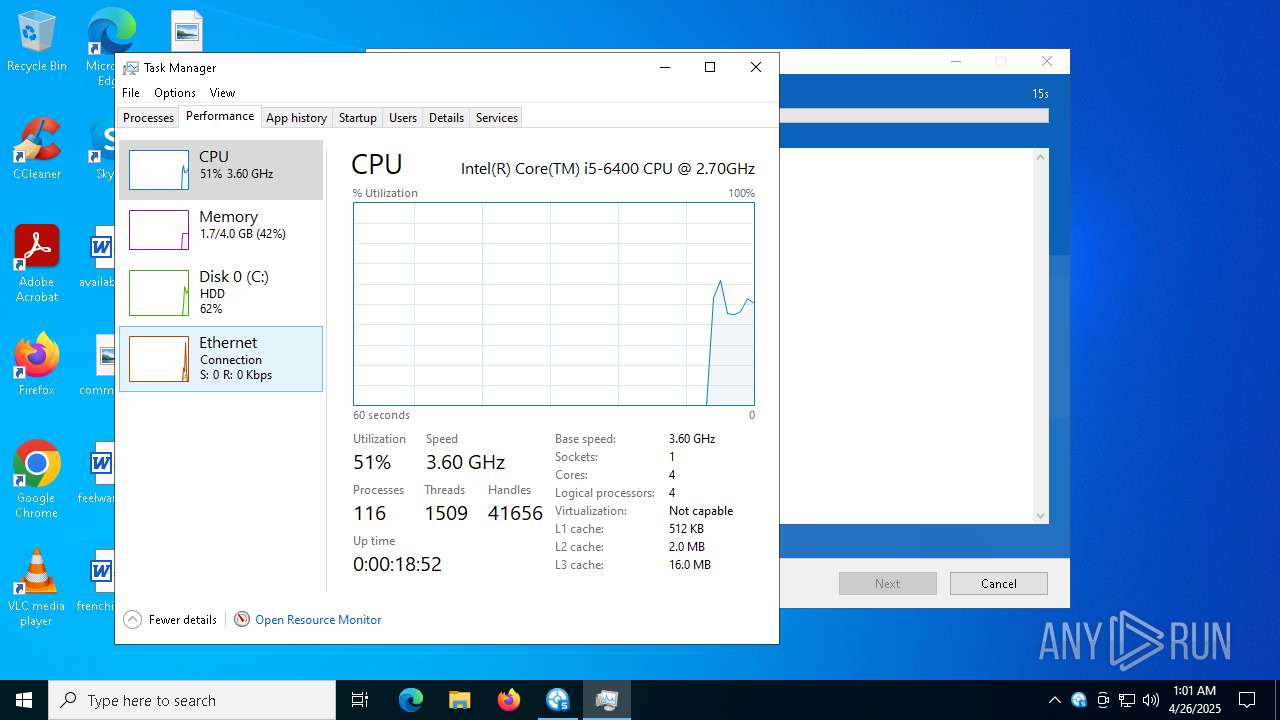
Task: Open Edge from the taskbar
Action: (x=411, y=700)
